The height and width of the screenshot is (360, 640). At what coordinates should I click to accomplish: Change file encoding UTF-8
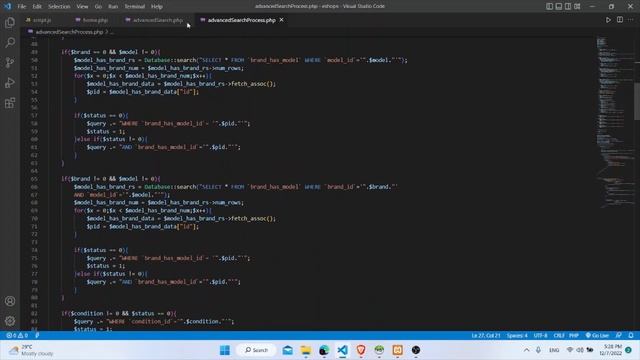pos(540,336)
